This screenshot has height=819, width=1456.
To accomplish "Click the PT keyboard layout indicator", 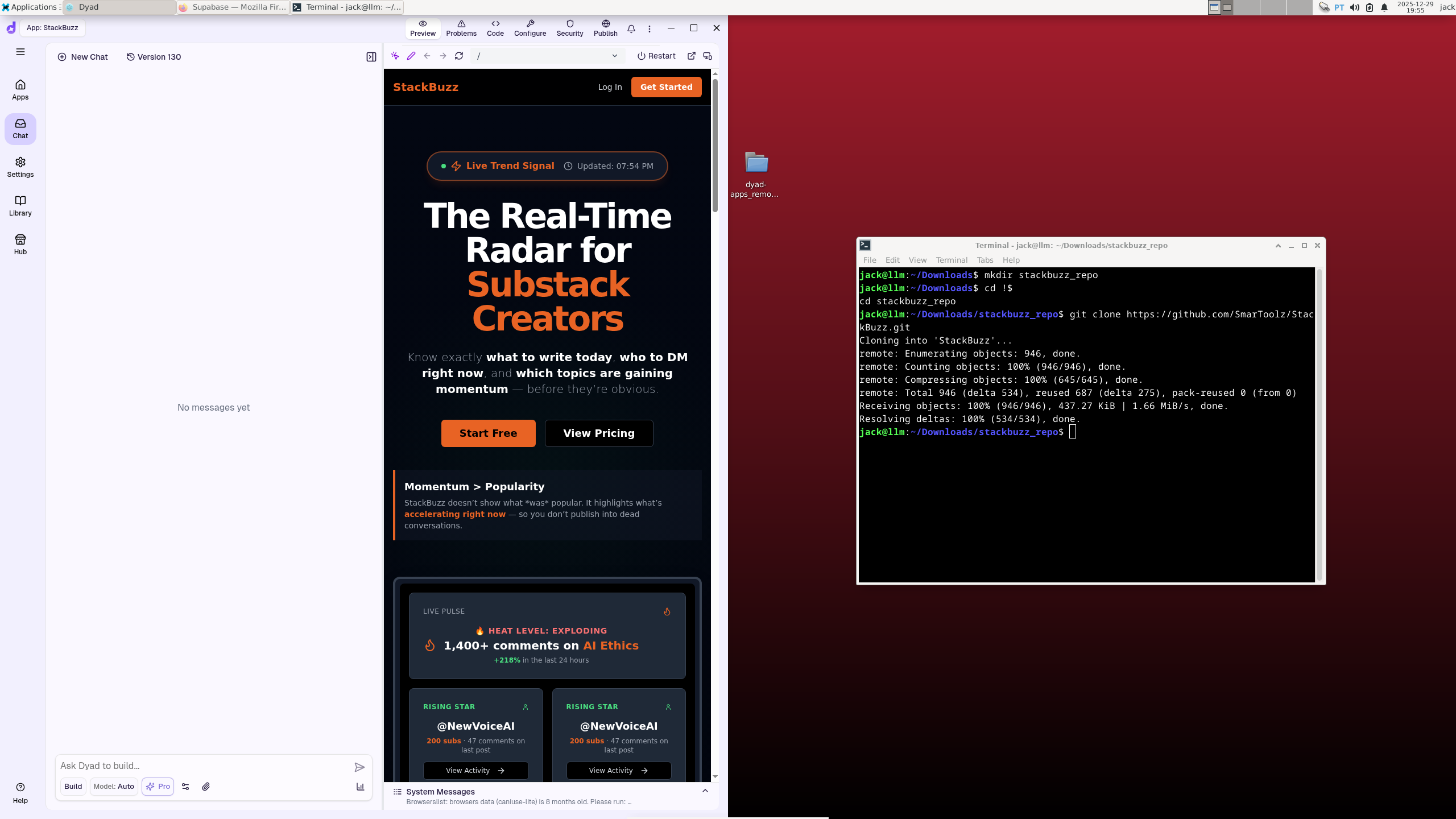I will pos(1339,7).
